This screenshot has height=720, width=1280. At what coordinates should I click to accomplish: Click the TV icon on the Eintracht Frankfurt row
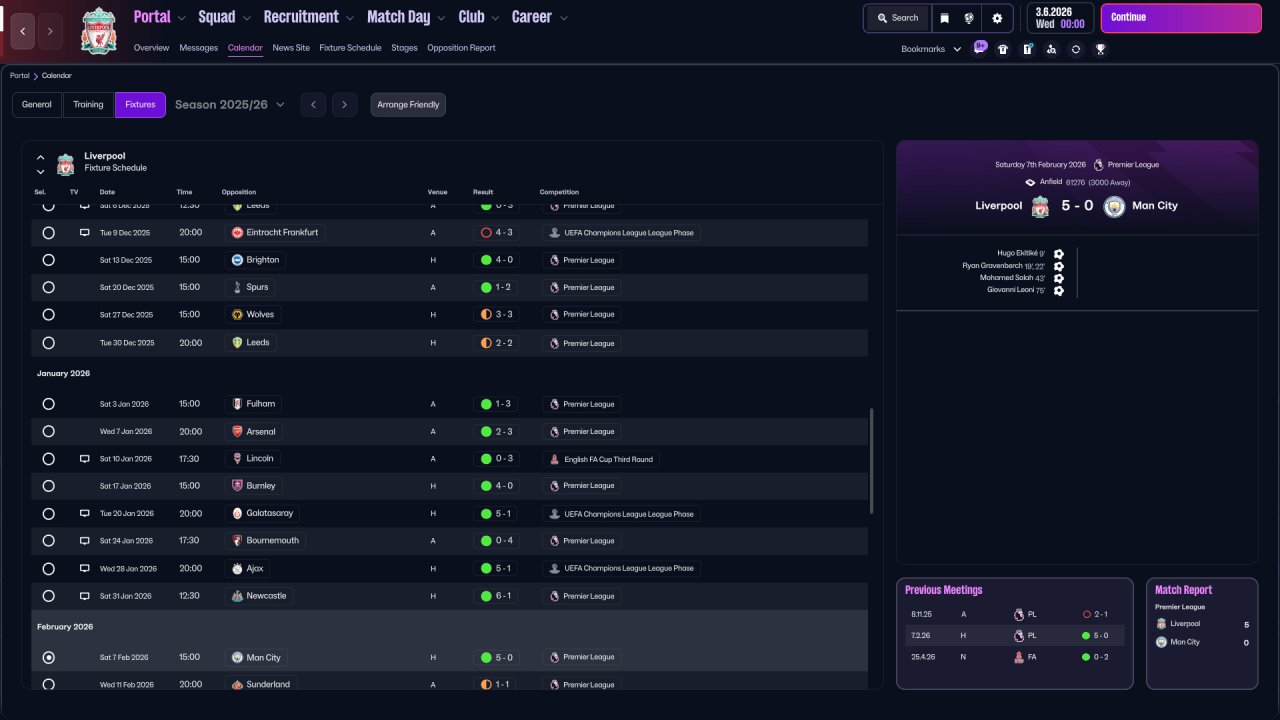pyautogui.click(x=85, y=232)
